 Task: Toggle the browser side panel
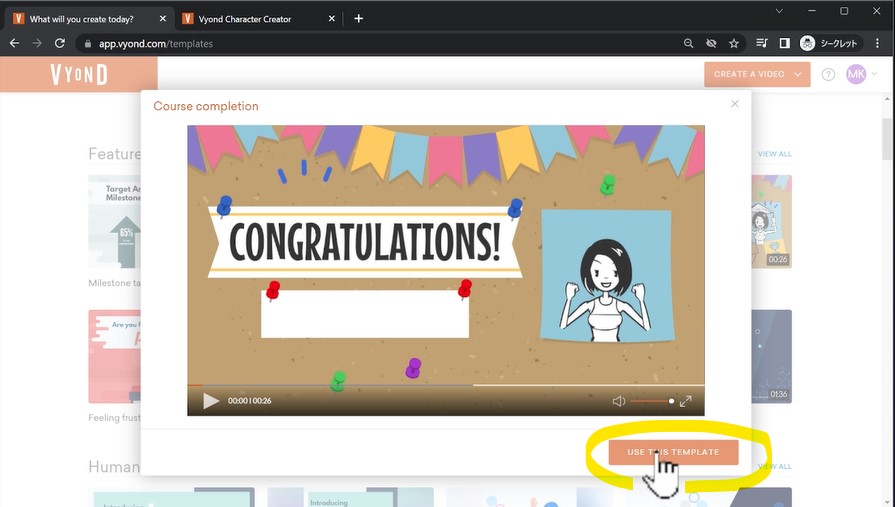[785, 44]
